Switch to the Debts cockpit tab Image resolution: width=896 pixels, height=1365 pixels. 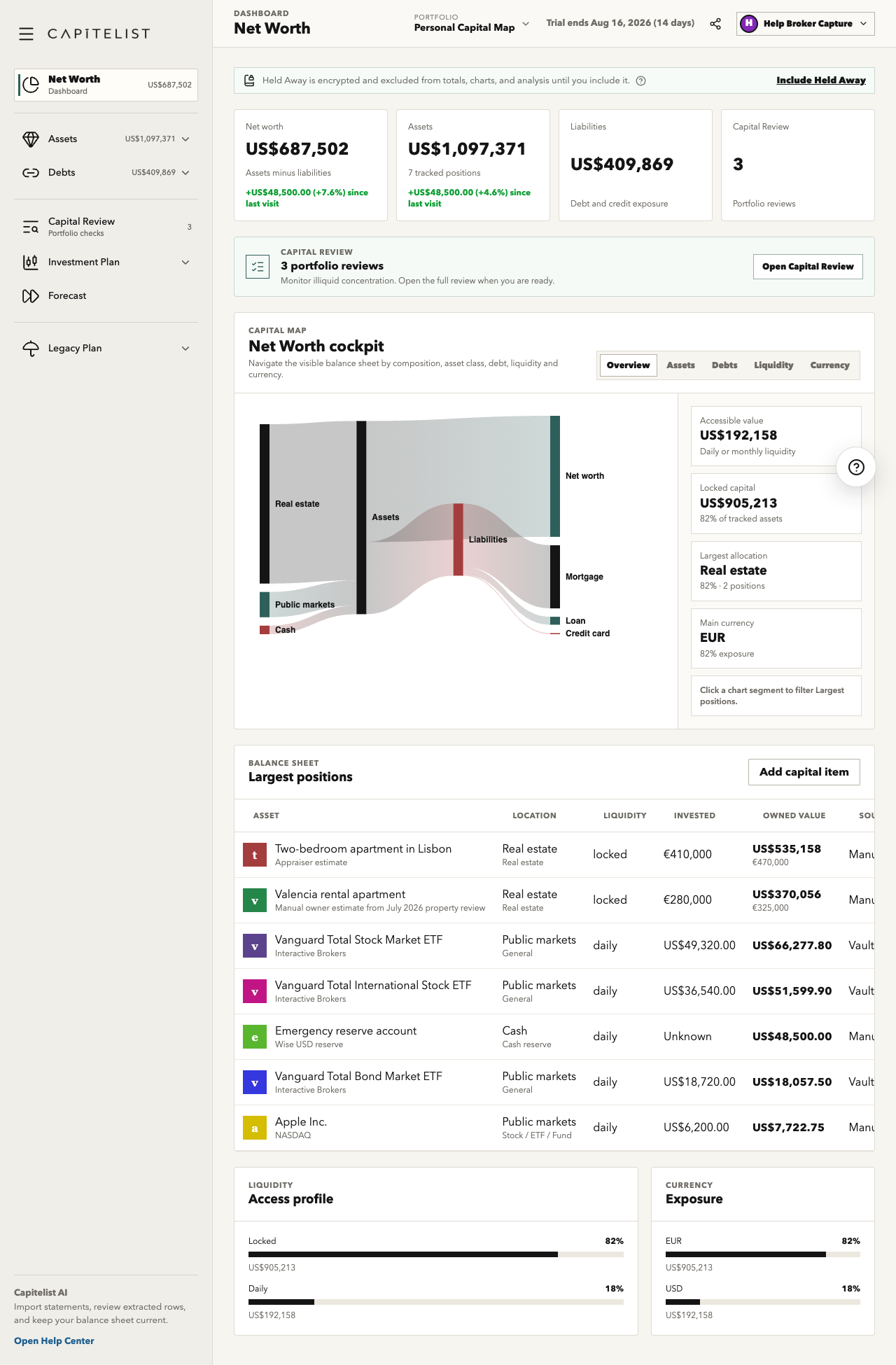click(724, 365)
